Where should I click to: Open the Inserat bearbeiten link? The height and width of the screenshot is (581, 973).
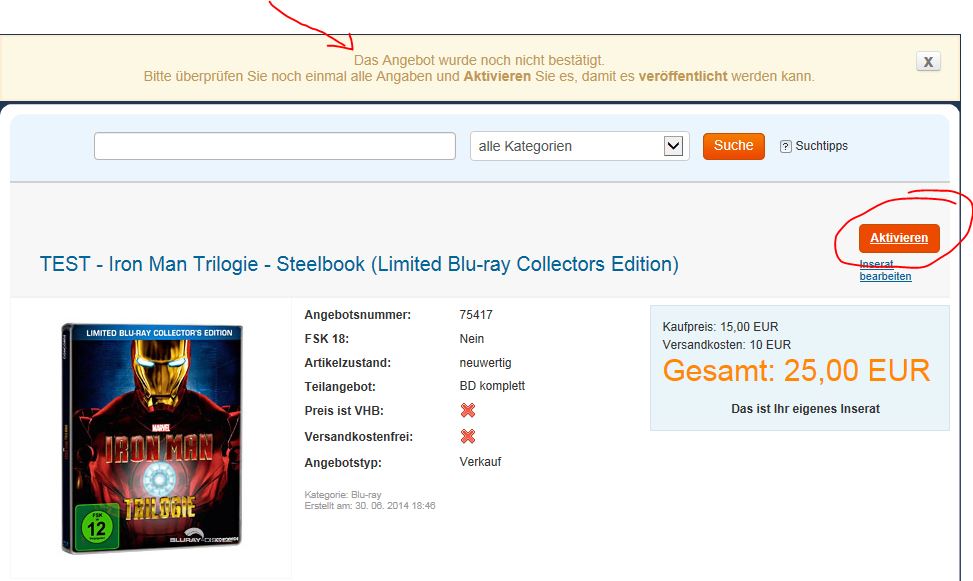click(x=886, y=270)
